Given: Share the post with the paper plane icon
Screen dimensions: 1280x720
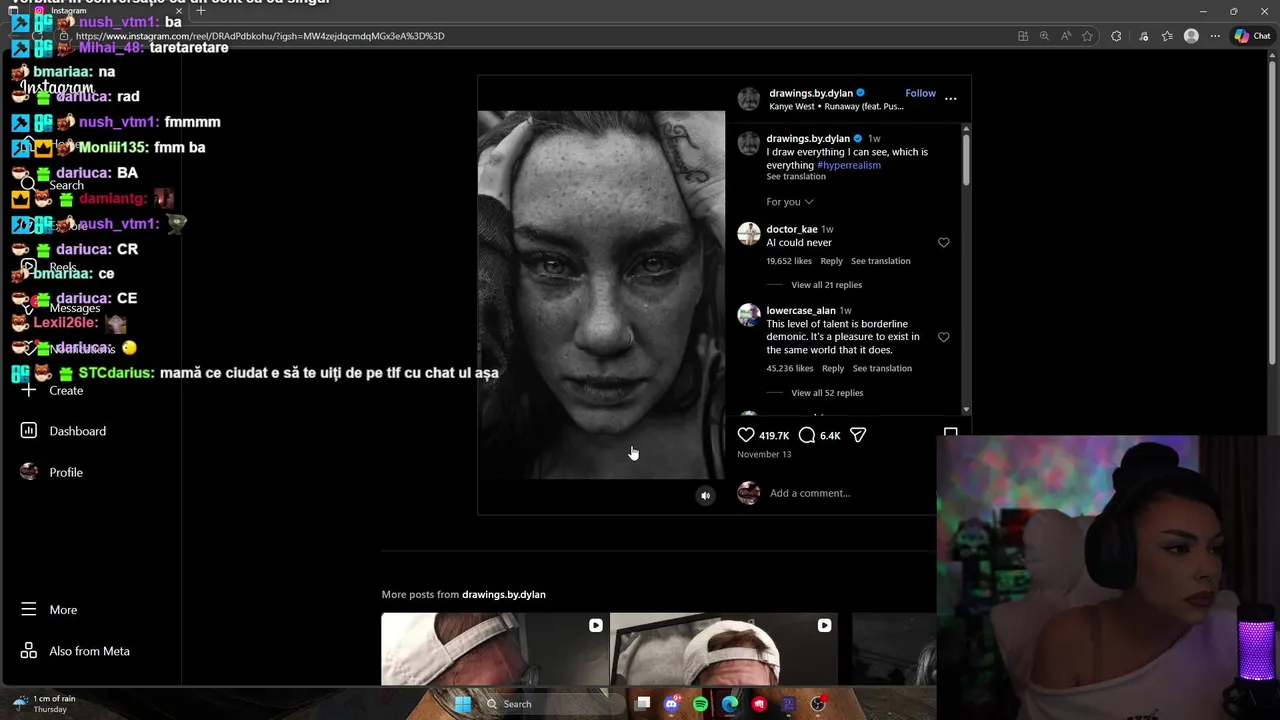Looking at the screenshot, I should click(858, 435).
